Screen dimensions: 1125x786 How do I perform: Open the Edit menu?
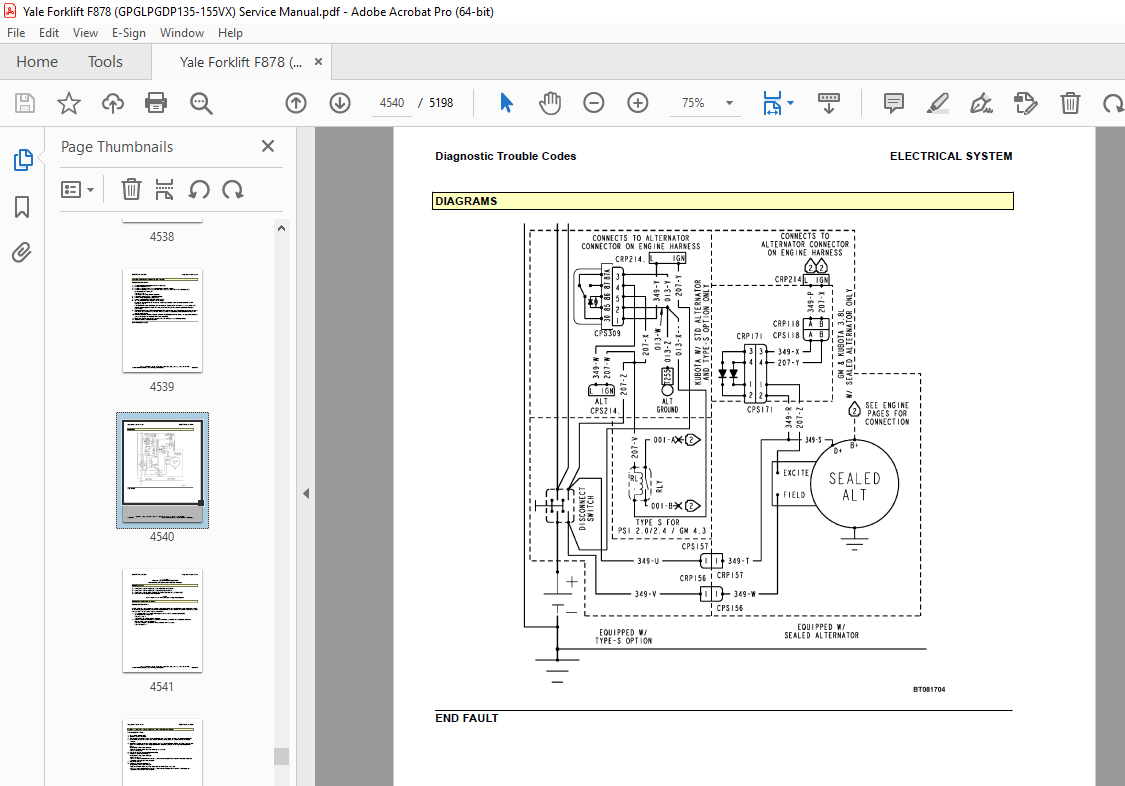click(49, 33)
